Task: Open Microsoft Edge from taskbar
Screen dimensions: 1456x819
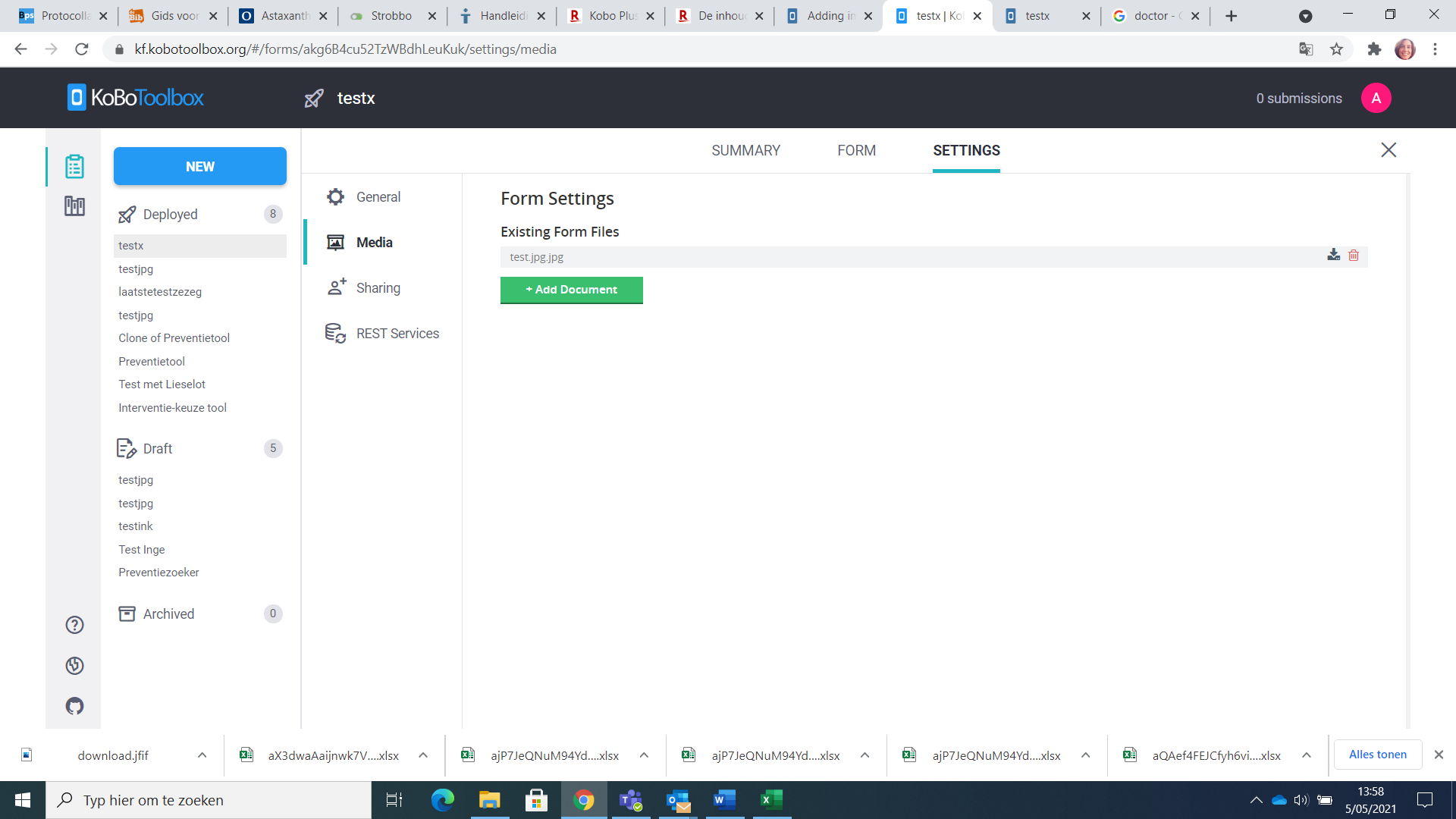Action: (x=442, y=800)
